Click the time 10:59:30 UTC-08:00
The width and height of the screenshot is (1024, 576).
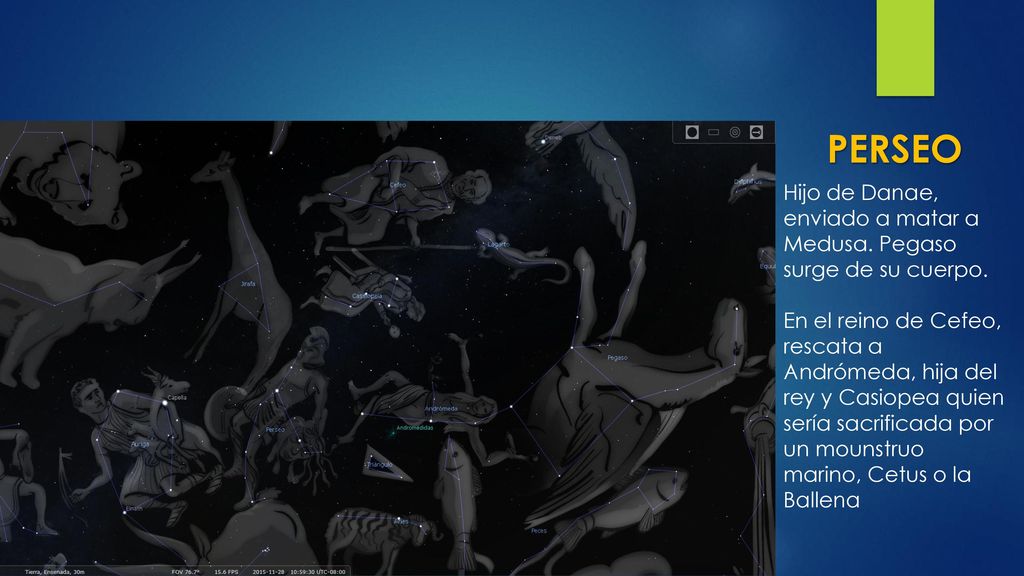tap(318, 572)
